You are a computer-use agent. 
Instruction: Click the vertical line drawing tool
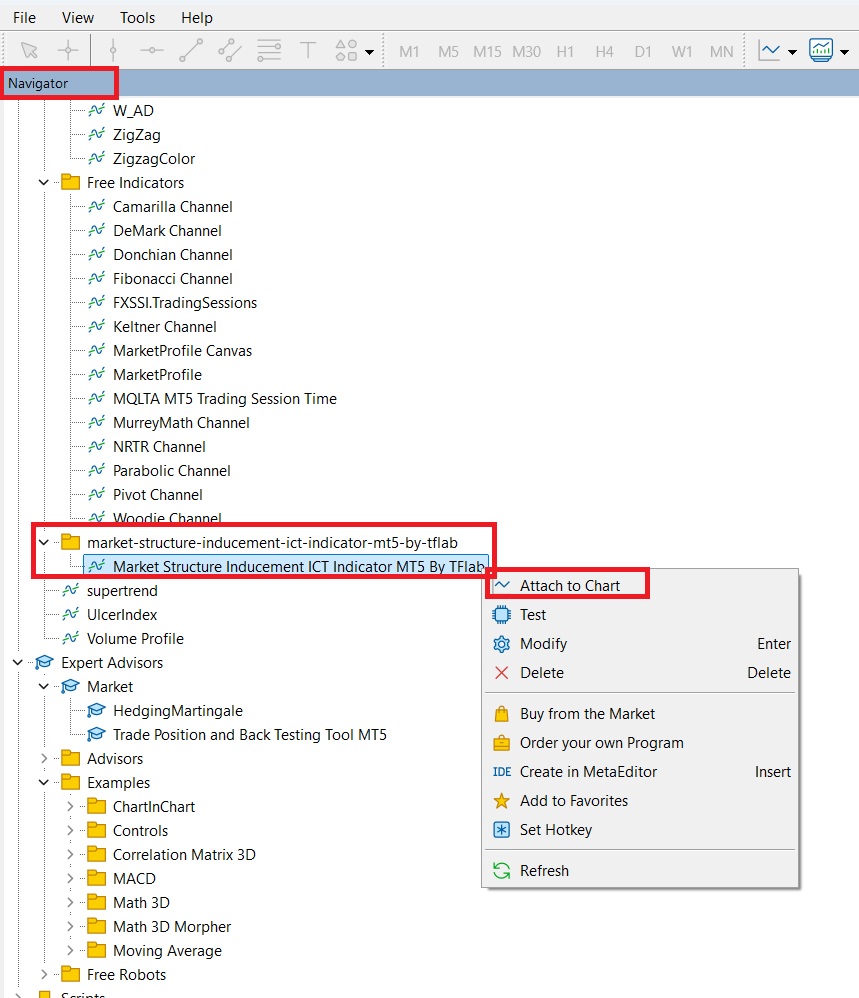click(x=113, y=50)
